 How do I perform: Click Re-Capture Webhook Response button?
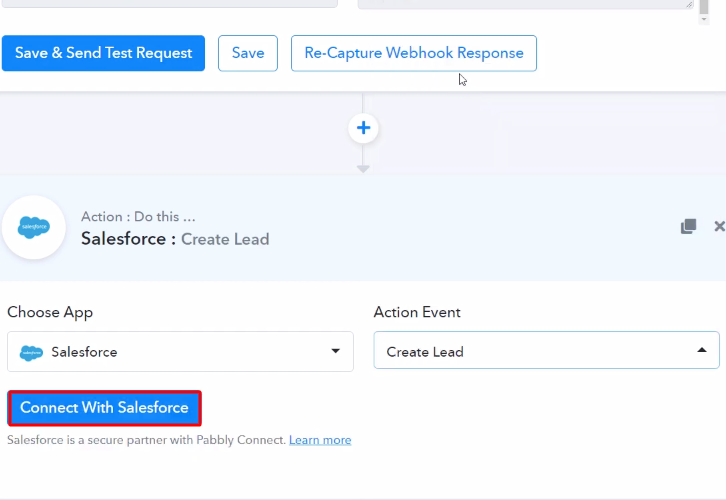pos(413,53)
